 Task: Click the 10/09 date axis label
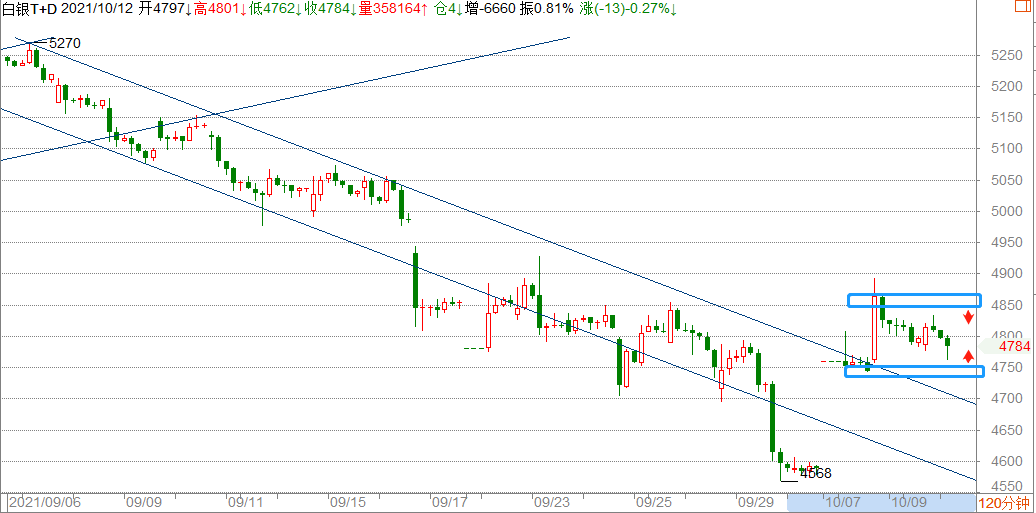coord(908,502)
